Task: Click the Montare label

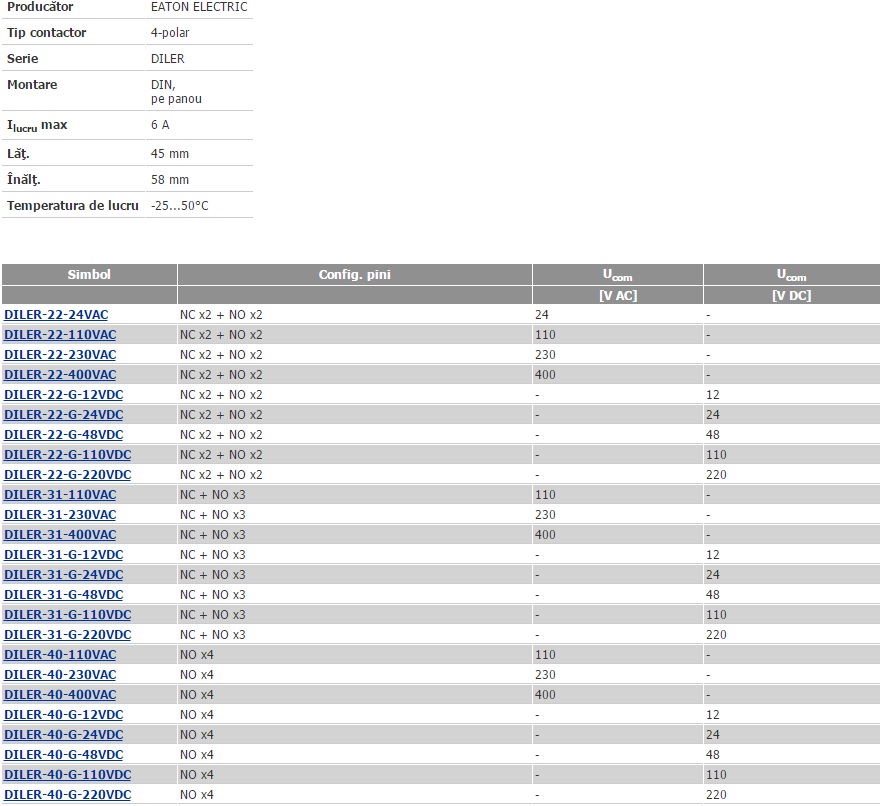Action: [32, 85]
